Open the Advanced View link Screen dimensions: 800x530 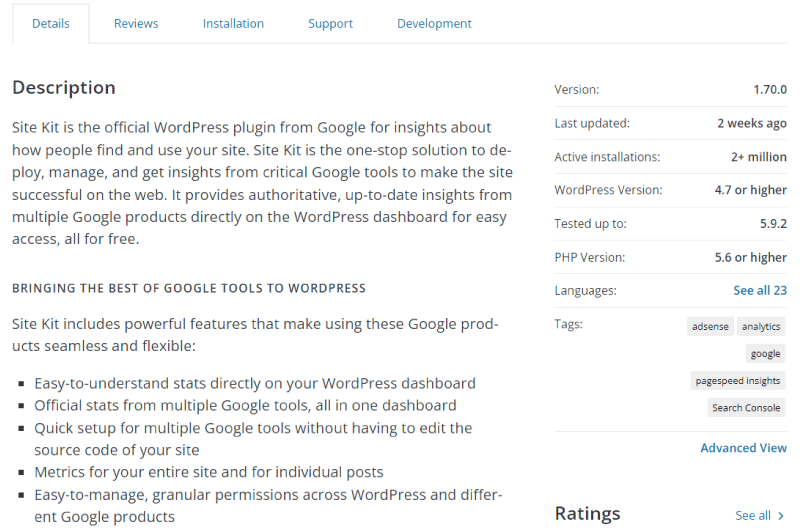tap(743, 448)
